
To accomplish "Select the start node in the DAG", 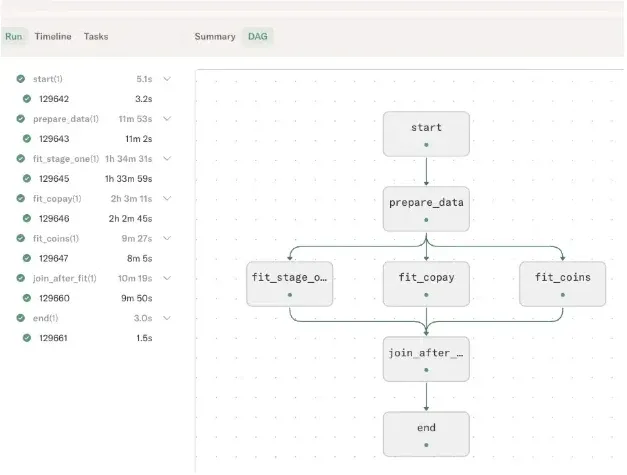I will point(426,134).
